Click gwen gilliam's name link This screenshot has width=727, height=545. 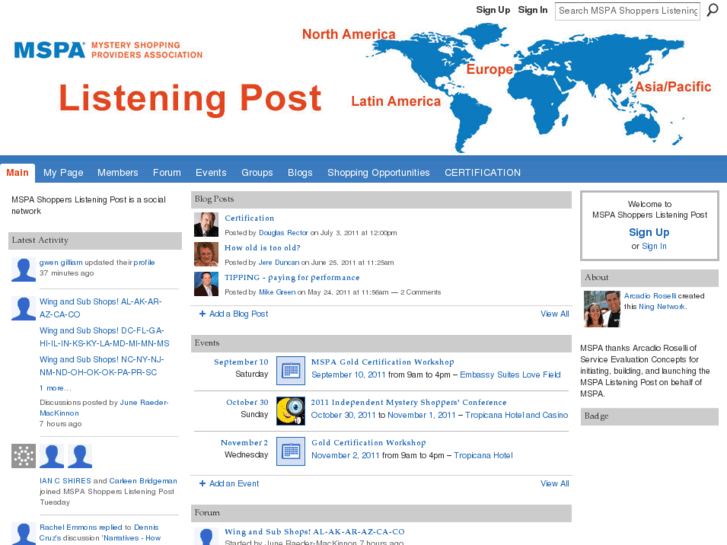(x=61, y=263)
